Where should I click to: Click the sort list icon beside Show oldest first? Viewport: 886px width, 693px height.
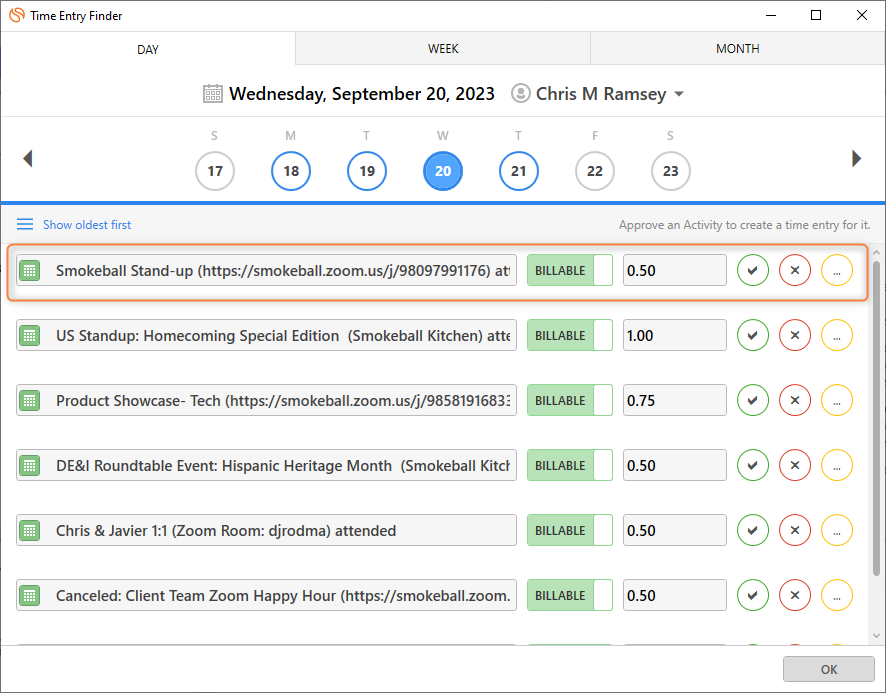[x=25, y=224]
